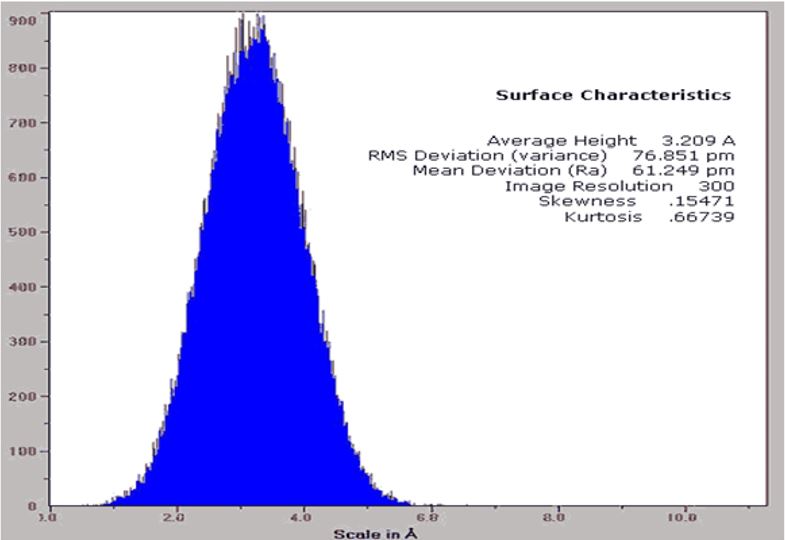
Task: Click the Kurtosis value .66739
Action: tap(701, 217)
